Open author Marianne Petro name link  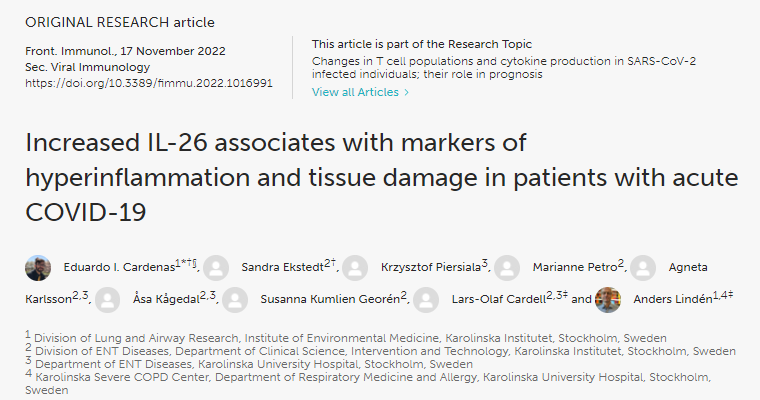572,268
